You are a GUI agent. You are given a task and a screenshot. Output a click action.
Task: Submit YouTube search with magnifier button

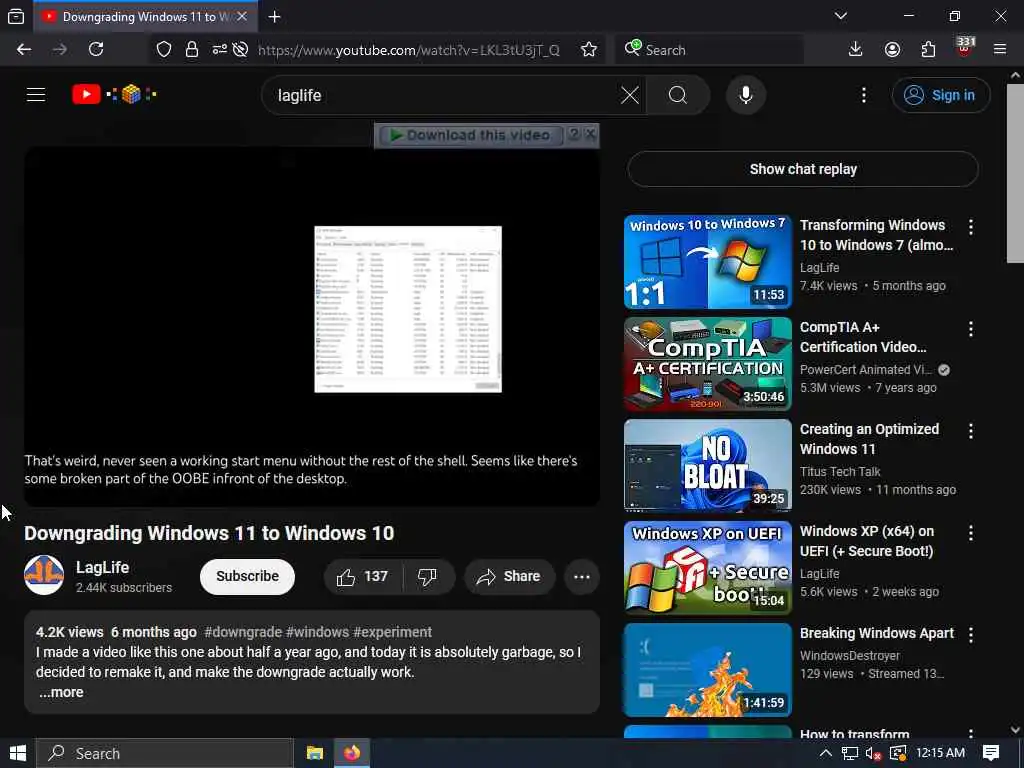[x=677, y=95]
